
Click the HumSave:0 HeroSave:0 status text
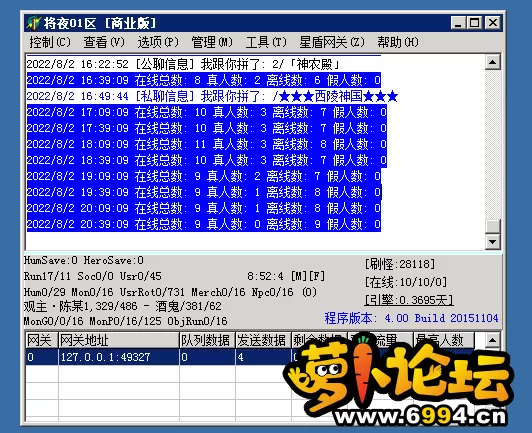coord(84,260)
